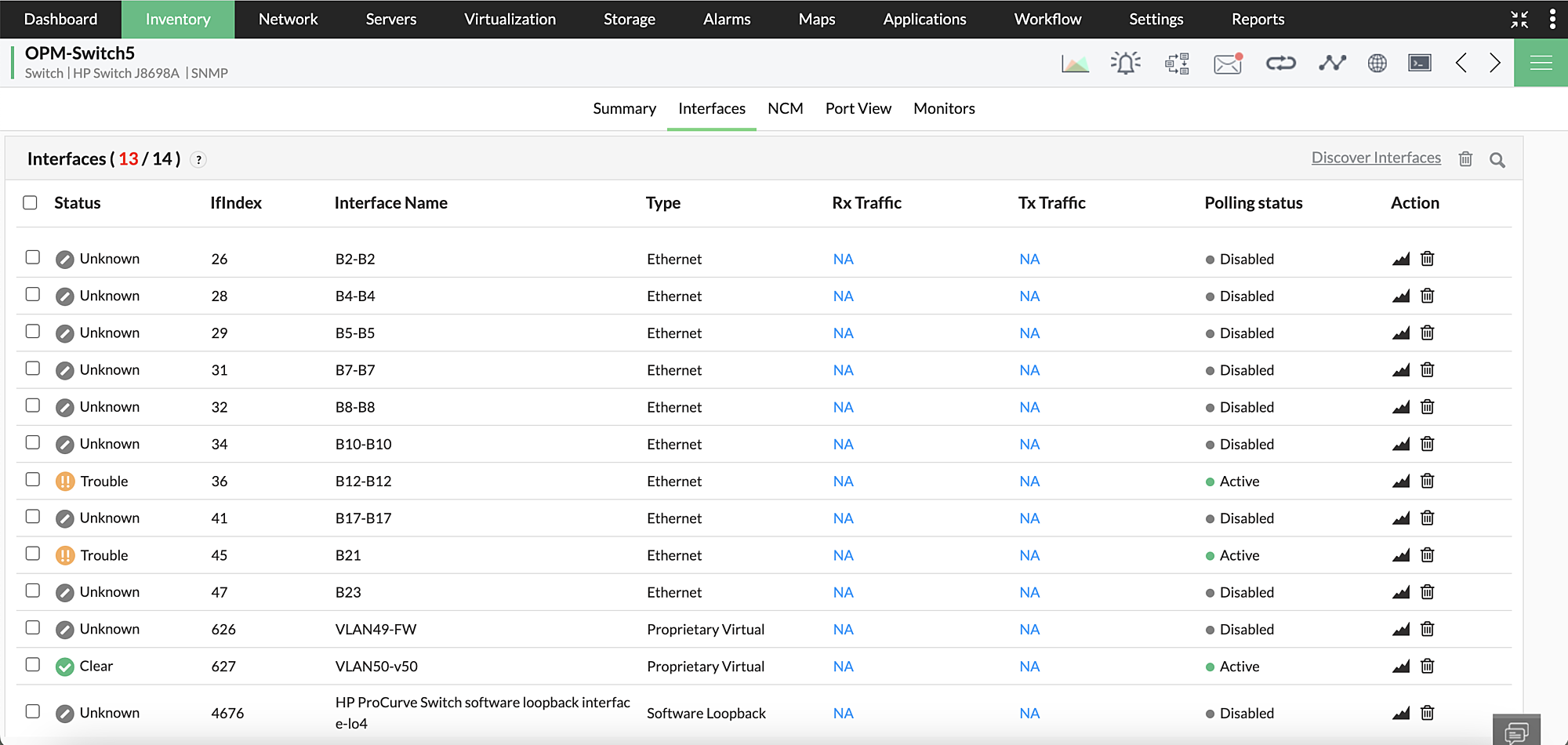Screen dimensions: 1568x745
Task: Go to next device using right chevron
Action: [1495, 63]
